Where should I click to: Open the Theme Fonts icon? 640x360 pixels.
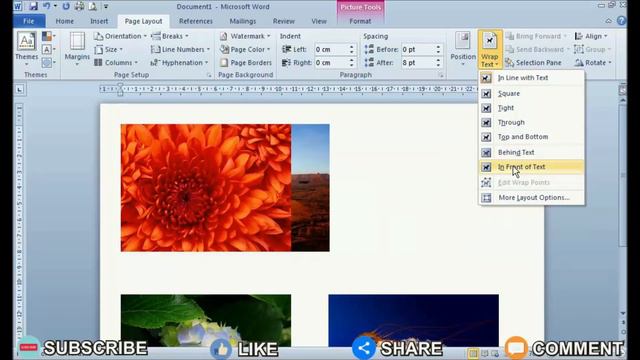click(47, 49)
